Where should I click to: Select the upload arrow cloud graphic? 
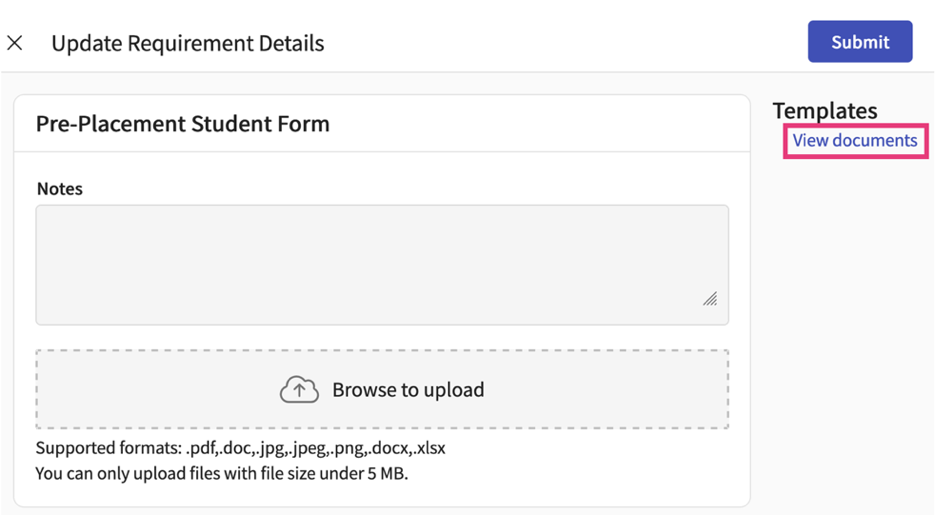pyautogui.click(x=299, y=390)
